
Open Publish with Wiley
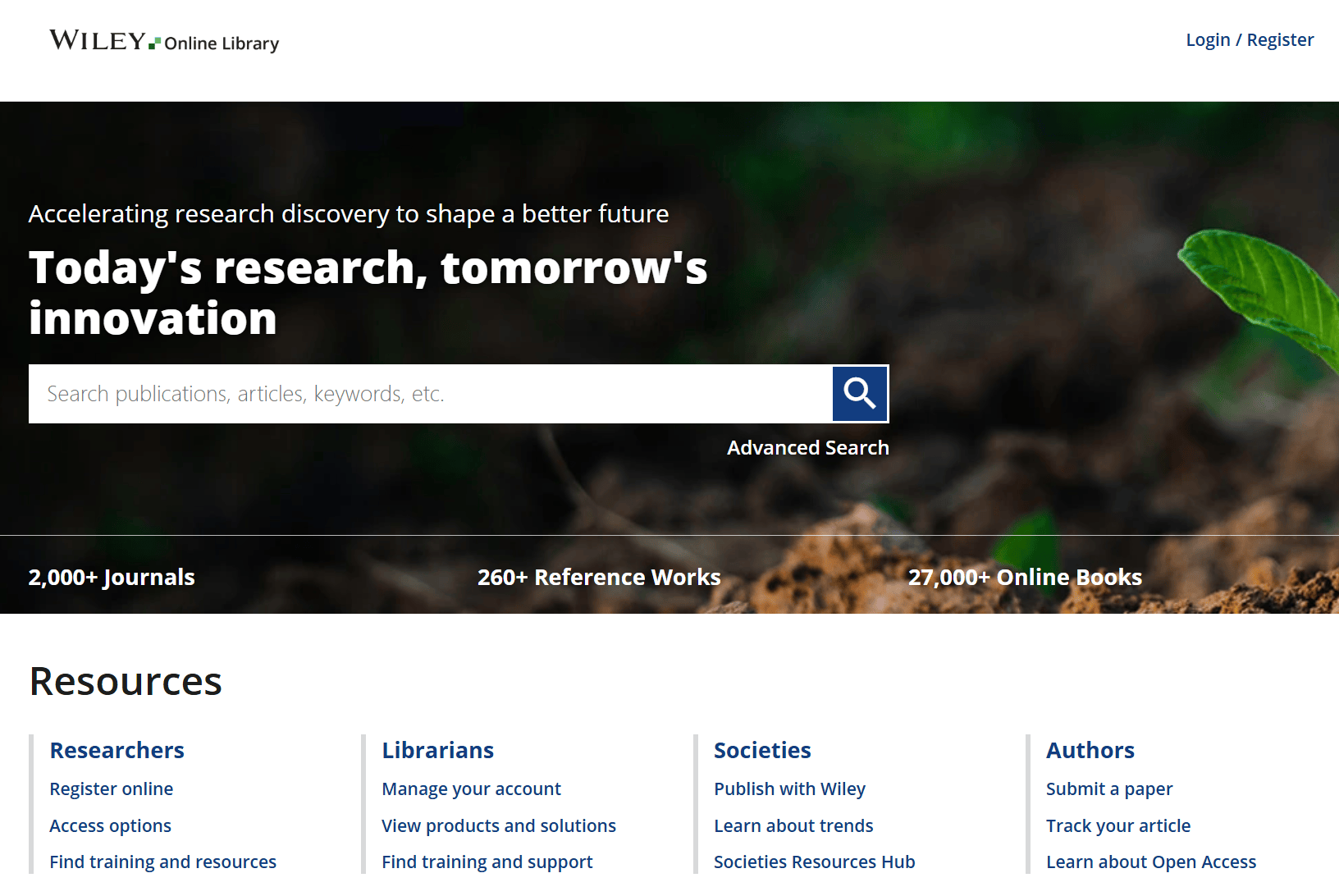[789, 789]
